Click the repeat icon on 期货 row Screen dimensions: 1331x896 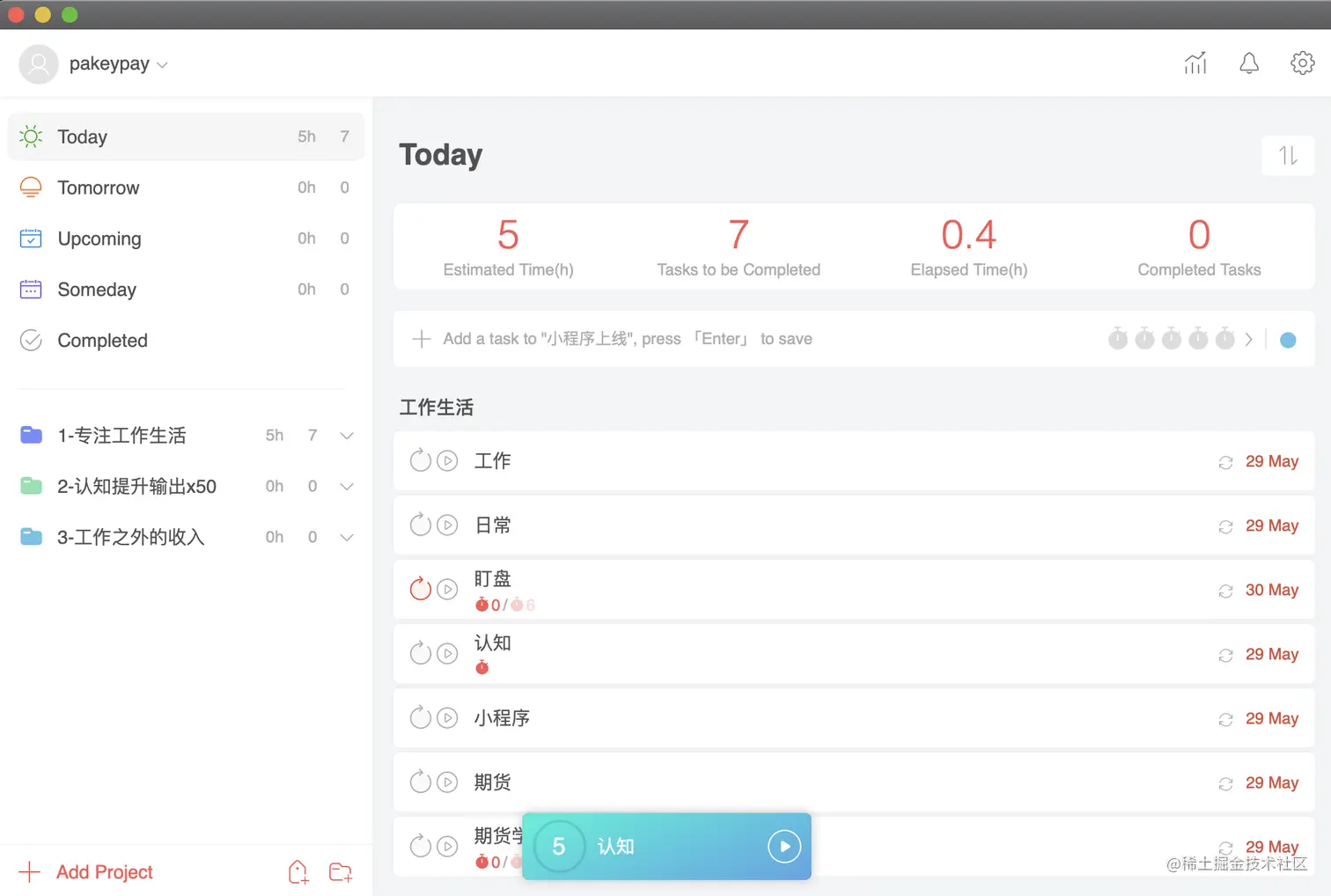pos(1225,783)
